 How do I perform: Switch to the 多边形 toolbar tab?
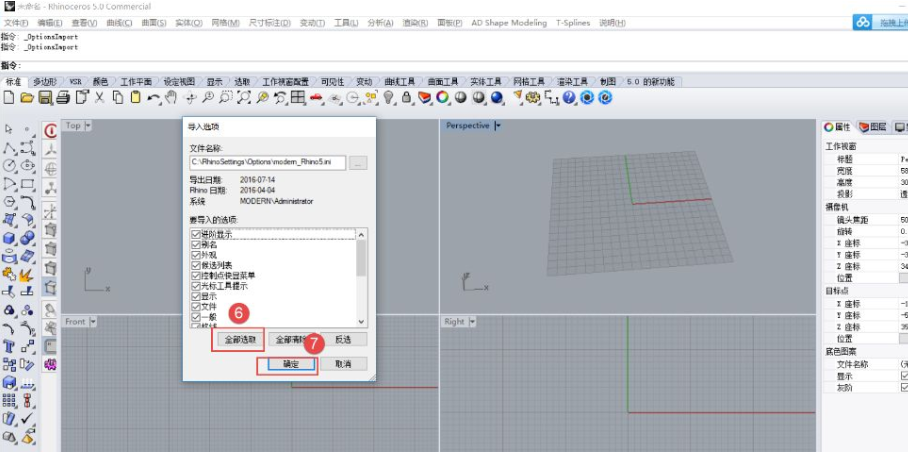click(45, 82)
